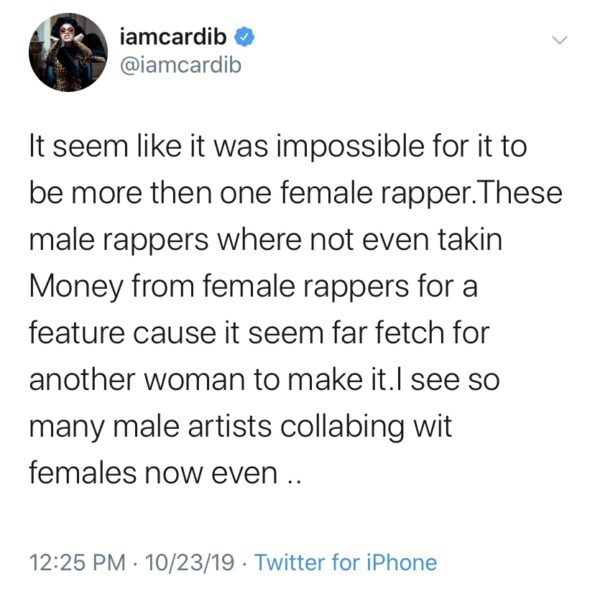This screenshot has height=594, width=595.
Task: Click the 12:25 PM timestamp
Action: click(77, 562)
